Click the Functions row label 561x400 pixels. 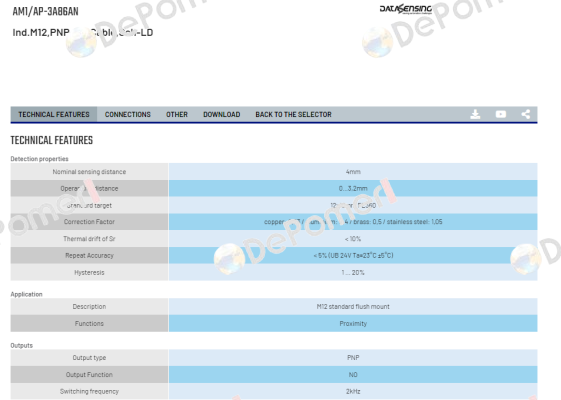(89, 323)
